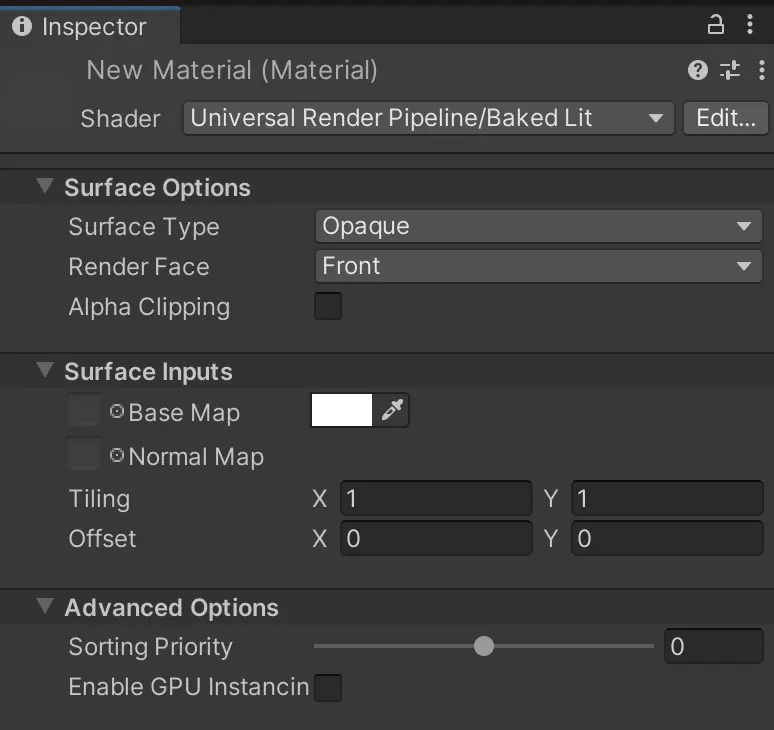Open material help reference icon
774x730 pixels.
698,70
